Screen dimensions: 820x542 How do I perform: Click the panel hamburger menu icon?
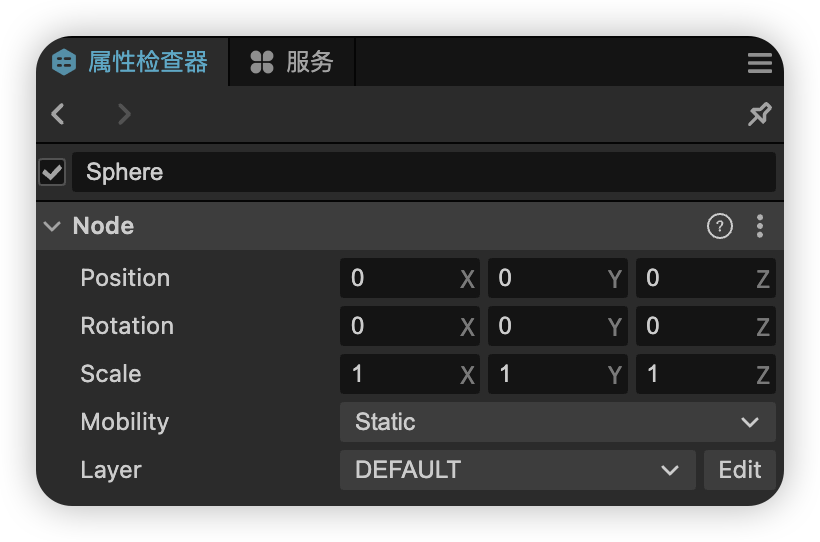[759, 63]
